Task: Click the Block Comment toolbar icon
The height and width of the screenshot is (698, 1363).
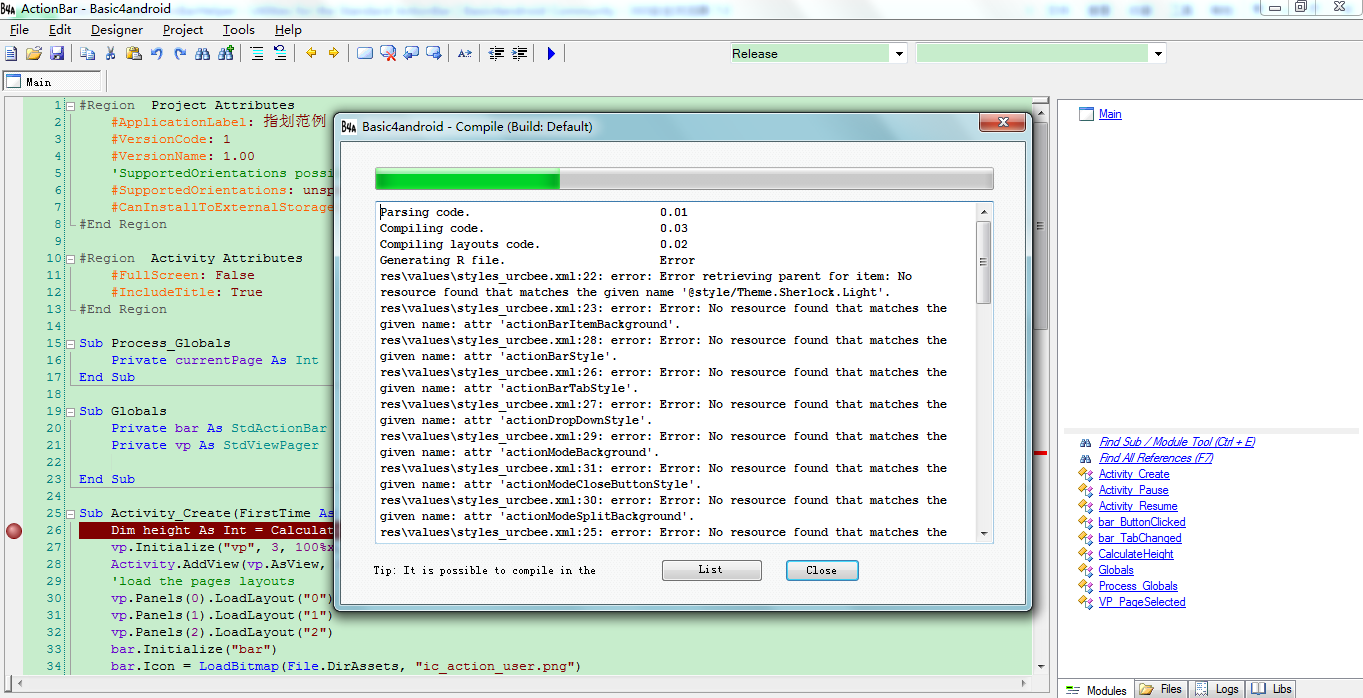Action: [257, 53]
